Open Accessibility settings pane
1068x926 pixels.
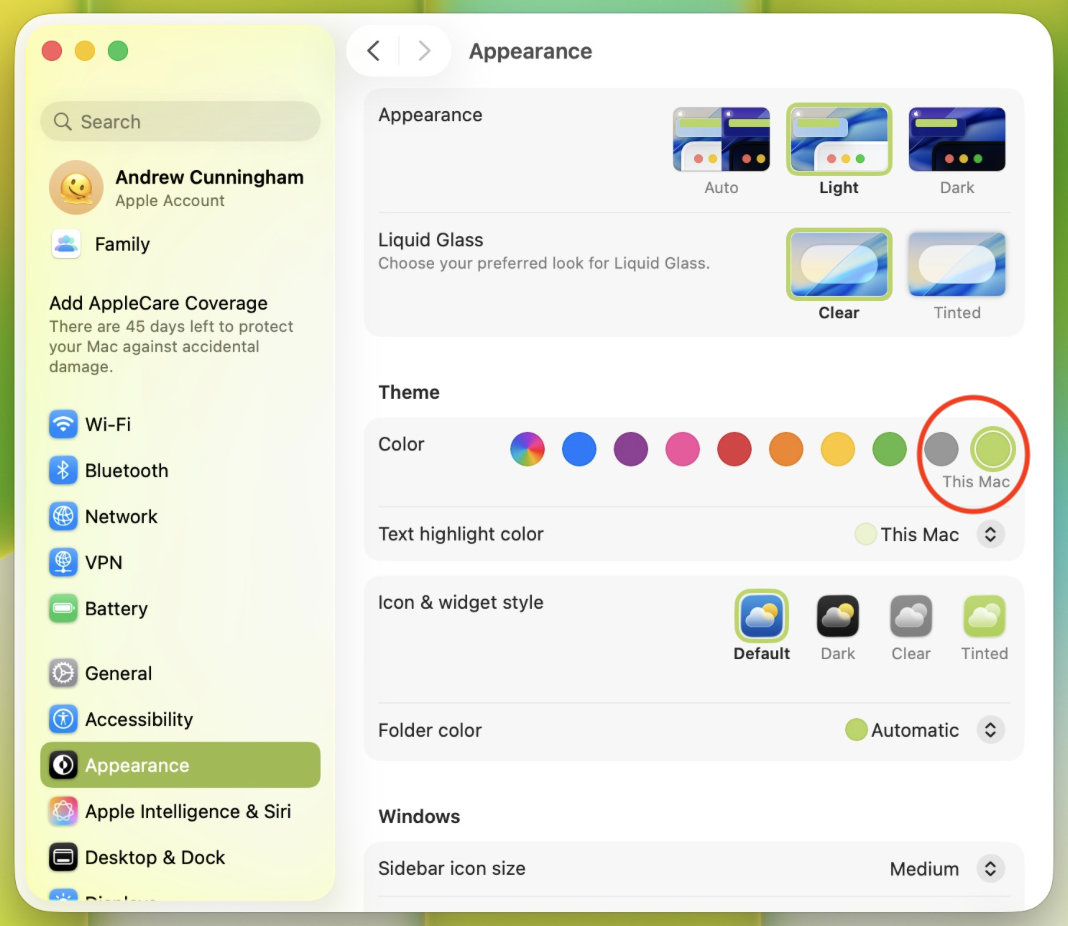point(180,719)
